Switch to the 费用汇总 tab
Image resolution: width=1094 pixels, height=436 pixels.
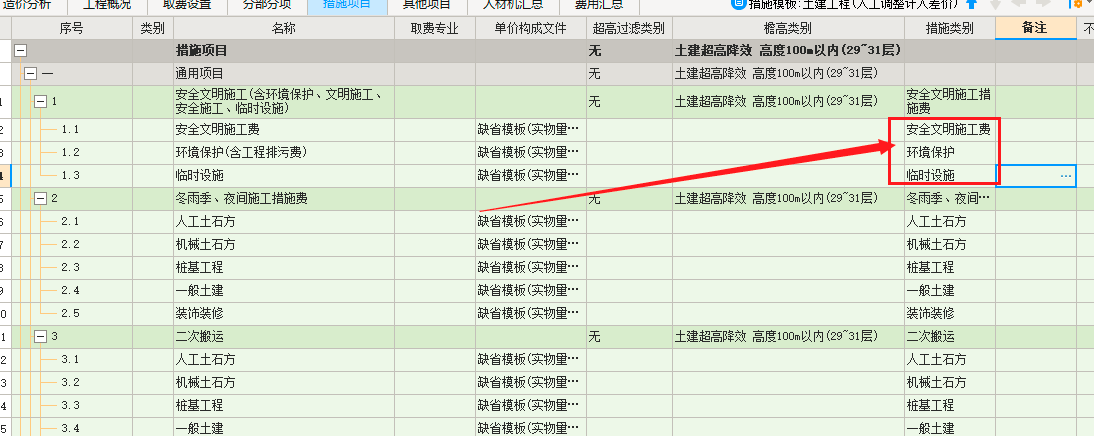(x=599, y=6)
